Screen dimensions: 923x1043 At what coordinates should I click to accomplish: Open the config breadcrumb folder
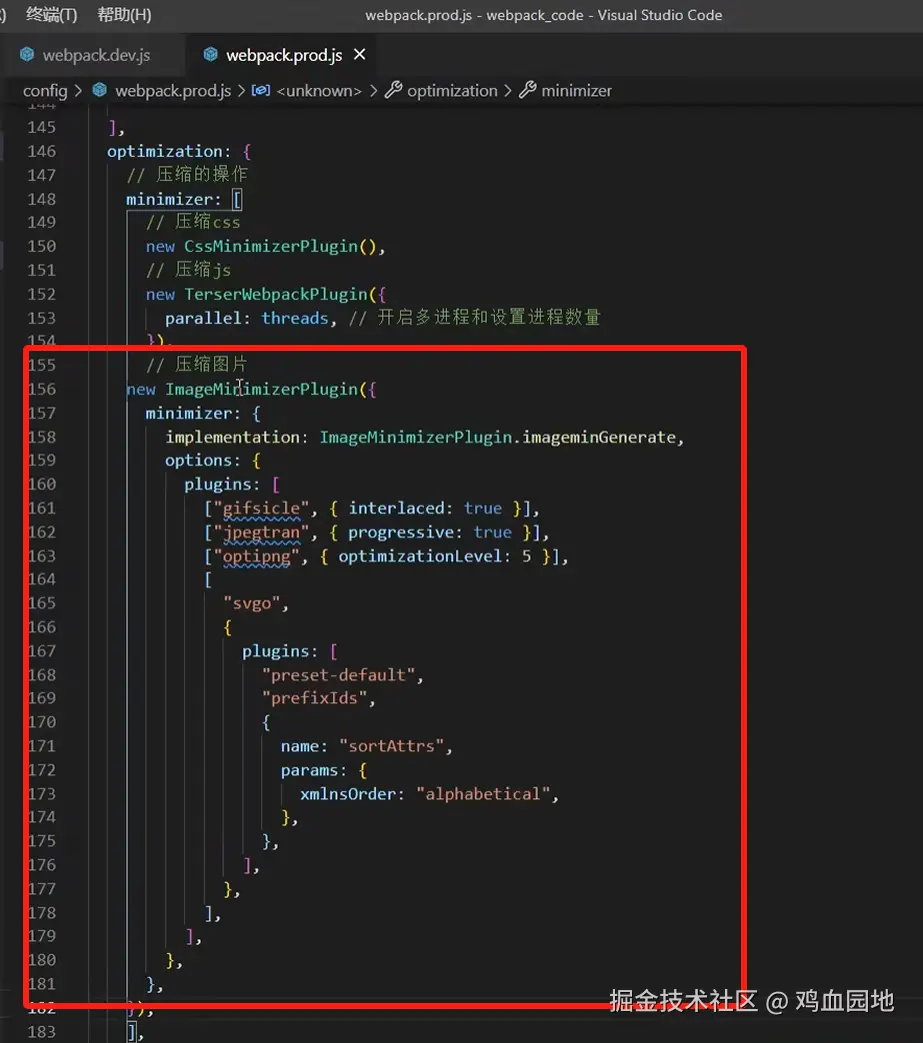click(45, 90)
